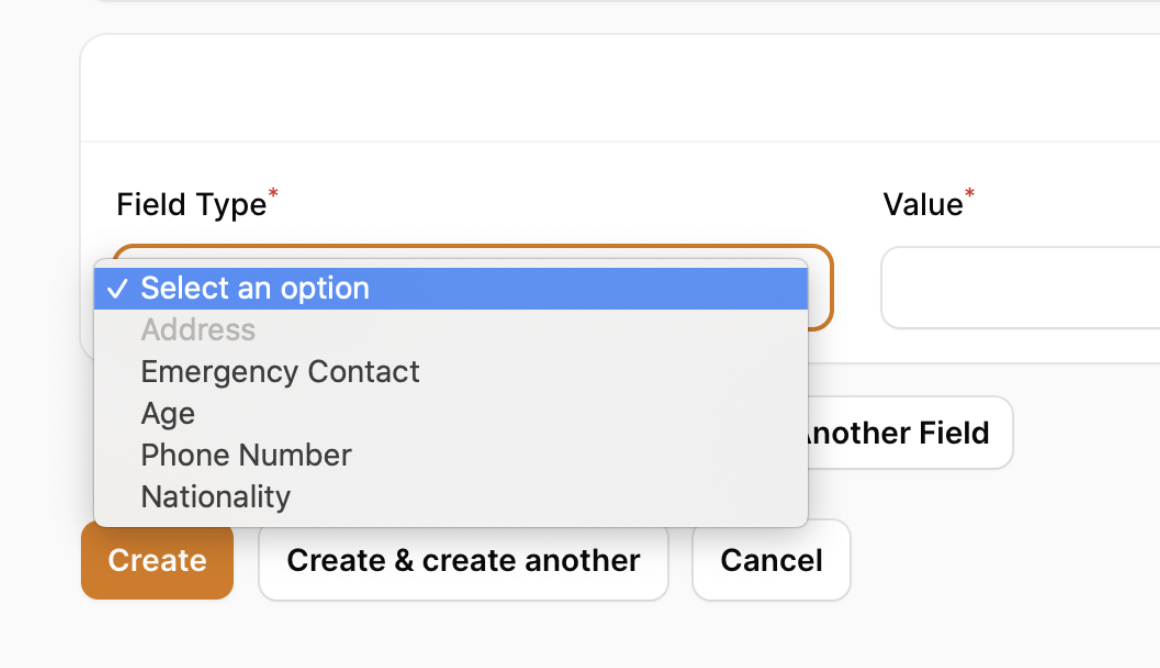Pick Nationality from the field types
Image resolution: width=1160 pixels, height=668 pixels.
pyautogui.click(x=216, y=497)
